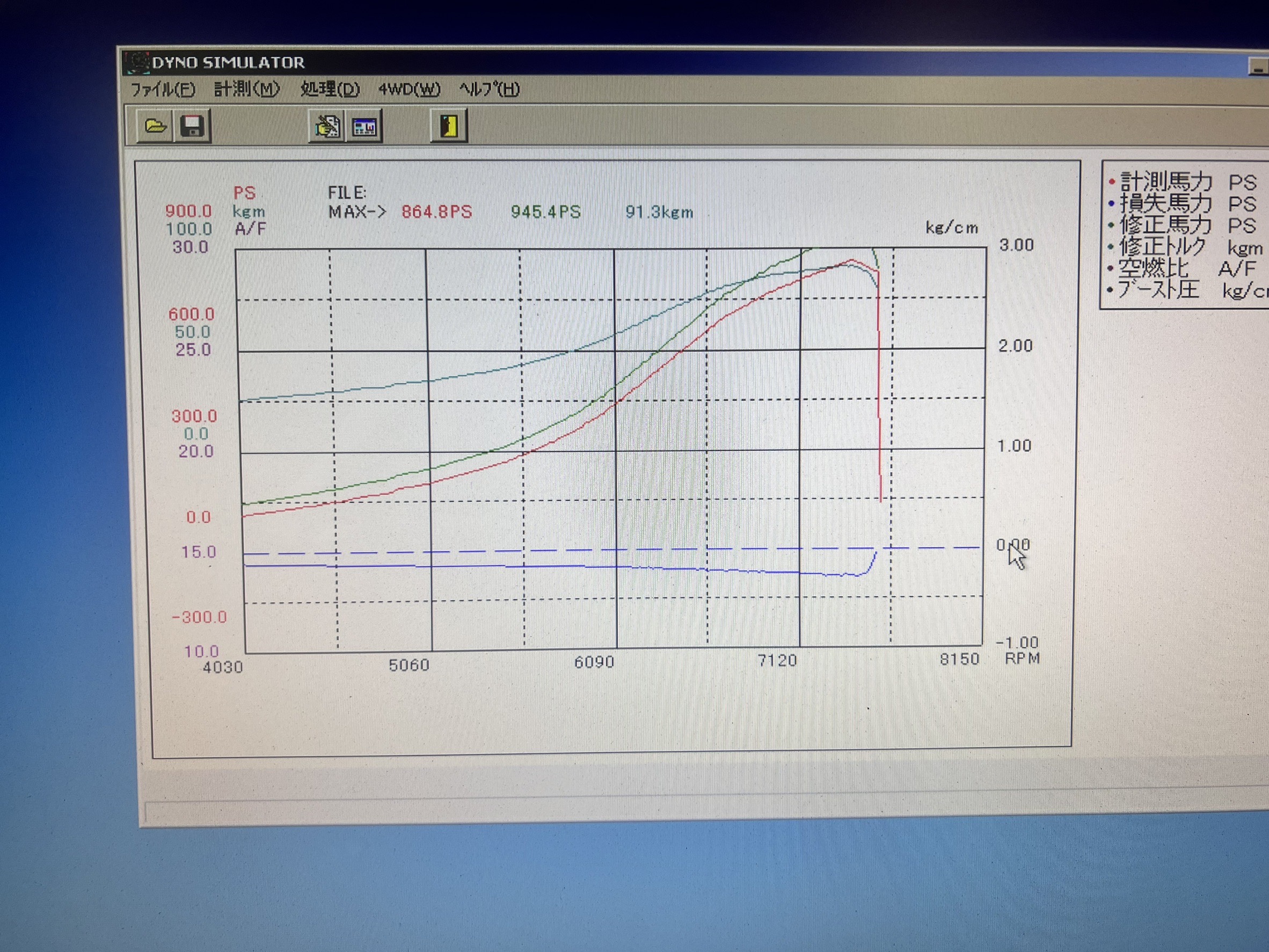Click the kgm unit heading at left
Image resolution: width=1269 pixels, height=952 pixels.
249,211
